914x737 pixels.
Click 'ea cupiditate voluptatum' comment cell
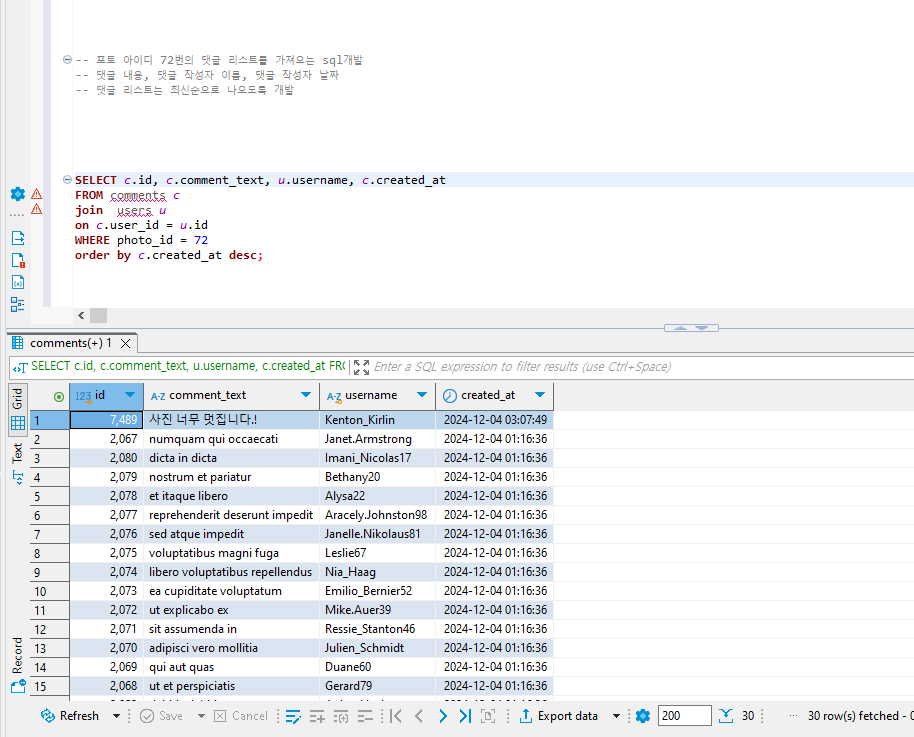point(231,591)
